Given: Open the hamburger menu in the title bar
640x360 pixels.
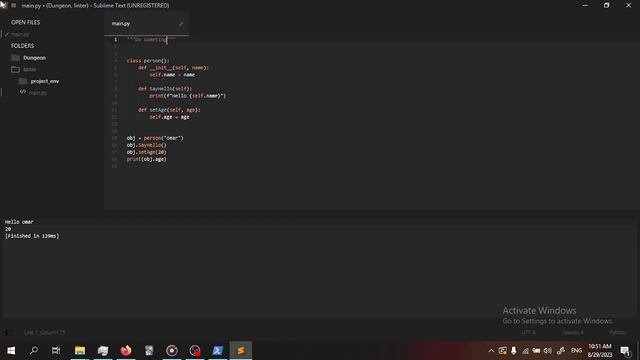Looking at the screenshot, I should point(13,5).
